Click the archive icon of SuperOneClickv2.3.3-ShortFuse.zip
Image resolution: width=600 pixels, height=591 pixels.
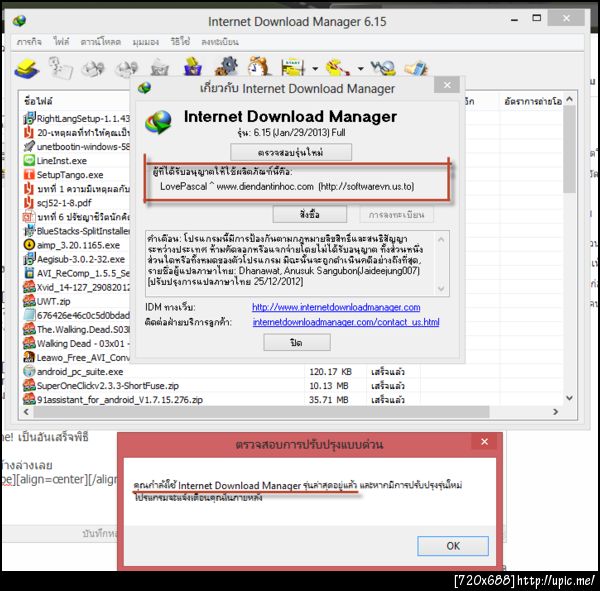click(x=29, y=385)
